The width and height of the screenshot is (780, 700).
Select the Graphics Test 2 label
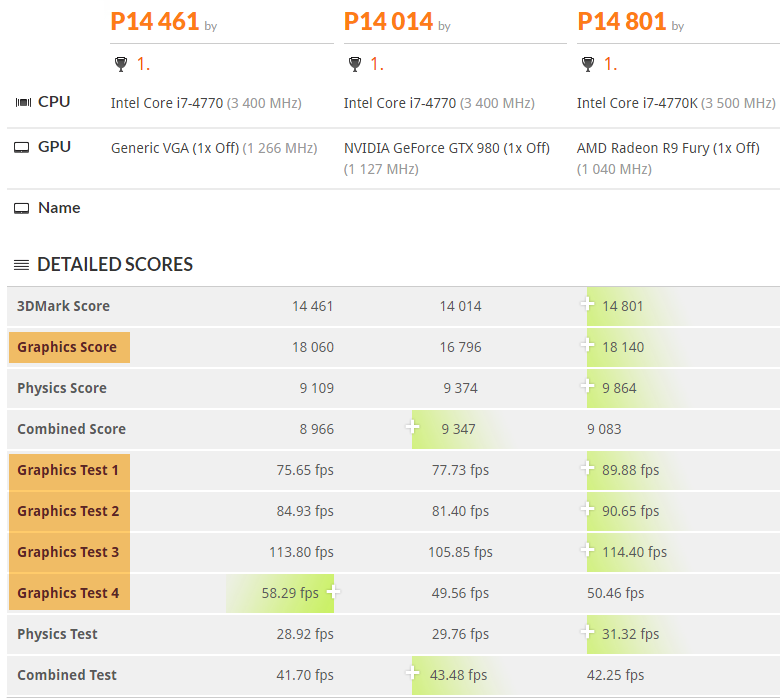click(x=69, y=511)
